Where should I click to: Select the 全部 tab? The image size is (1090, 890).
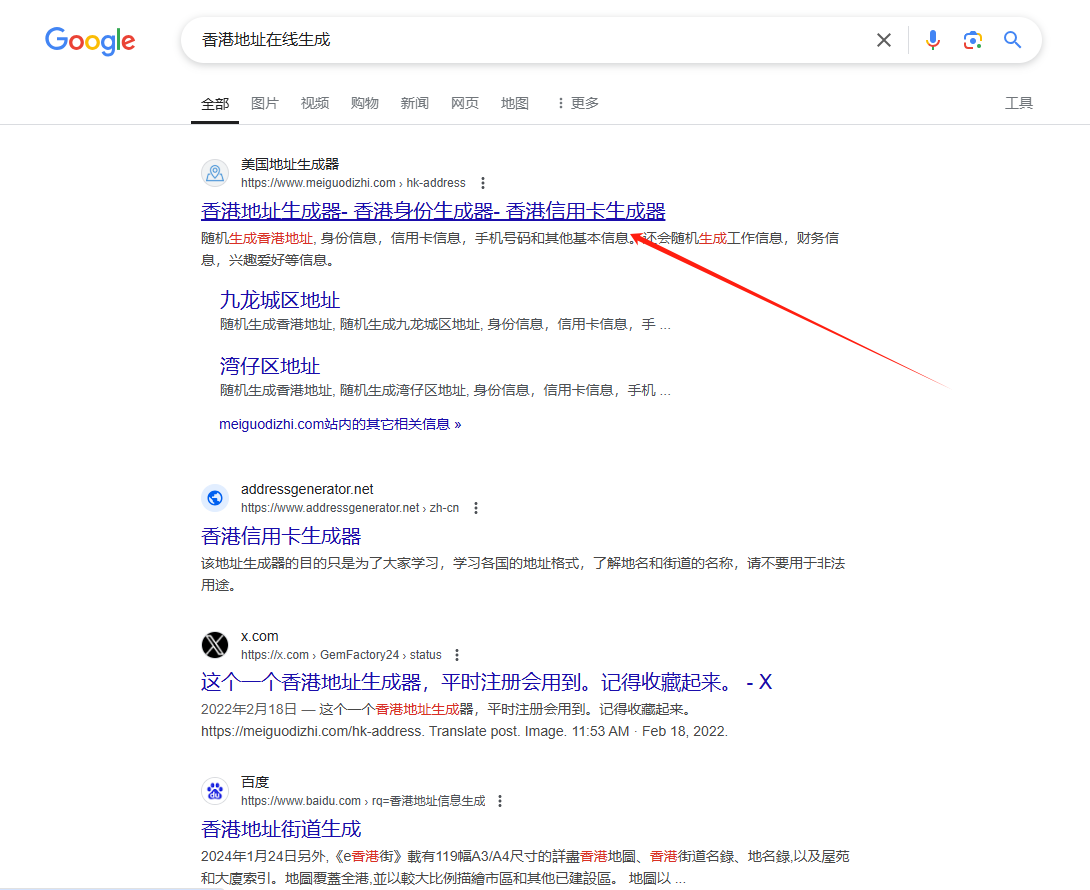tap(215, 104)
